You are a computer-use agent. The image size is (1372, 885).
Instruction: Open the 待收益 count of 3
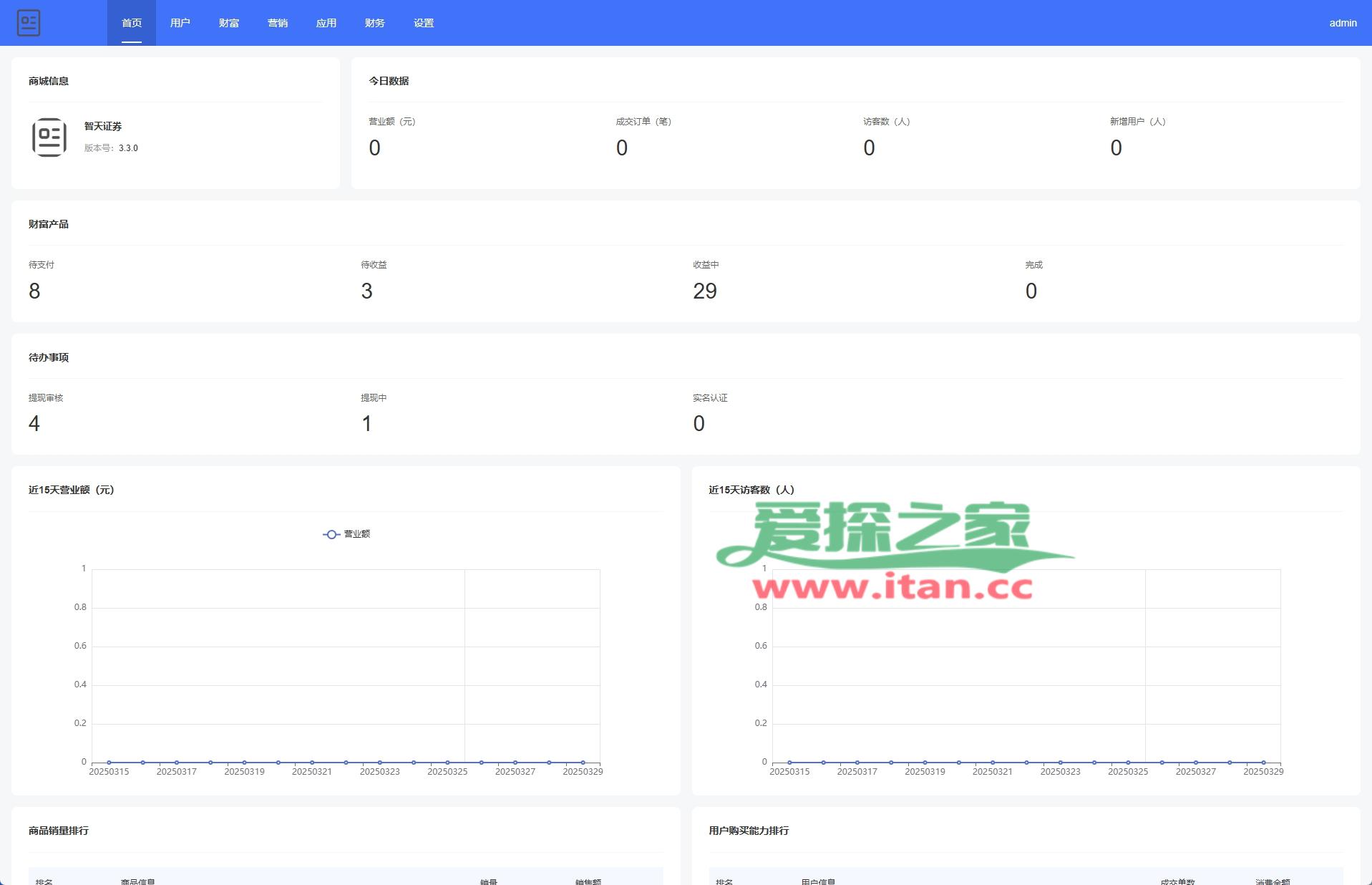coord(366,291)
